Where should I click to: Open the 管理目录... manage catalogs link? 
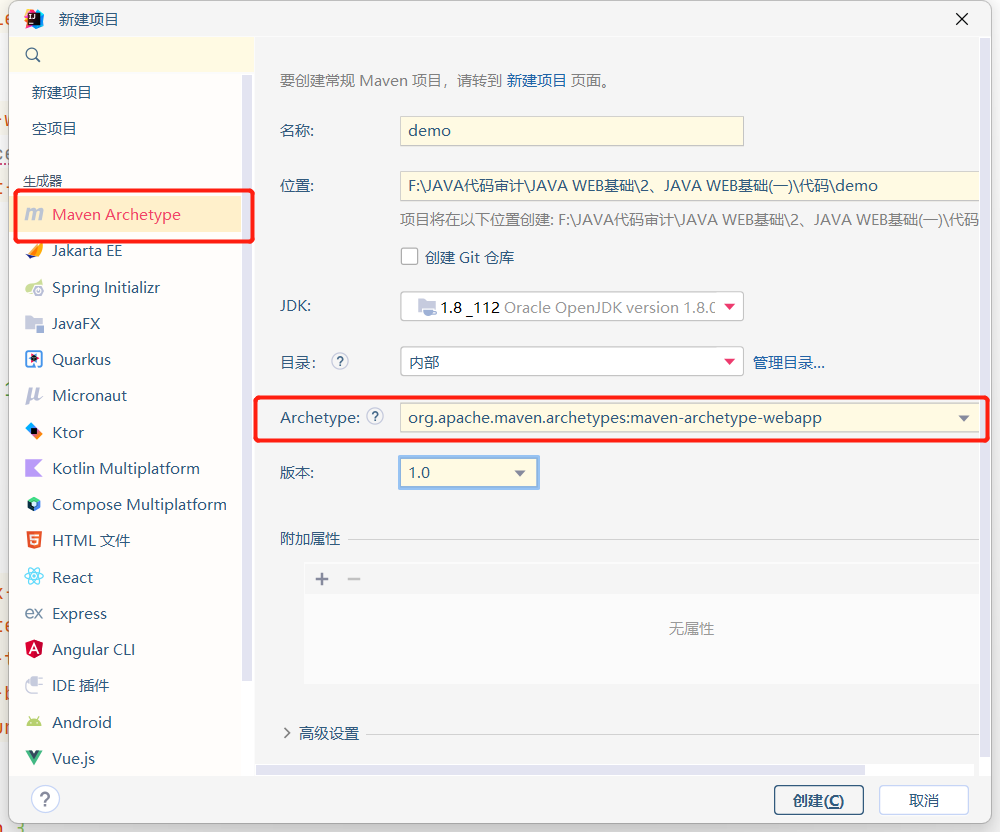tap(789, 362)
